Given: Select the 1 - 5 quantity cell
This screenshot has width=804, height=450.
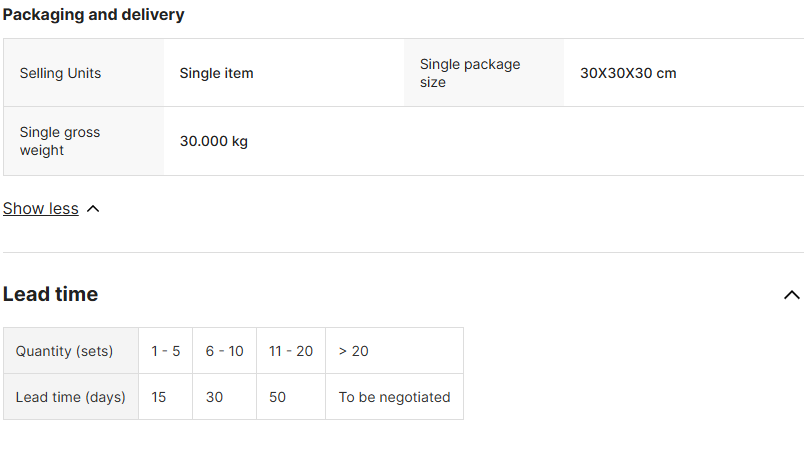Looking at the screenshot, I should tap(165, 351).
